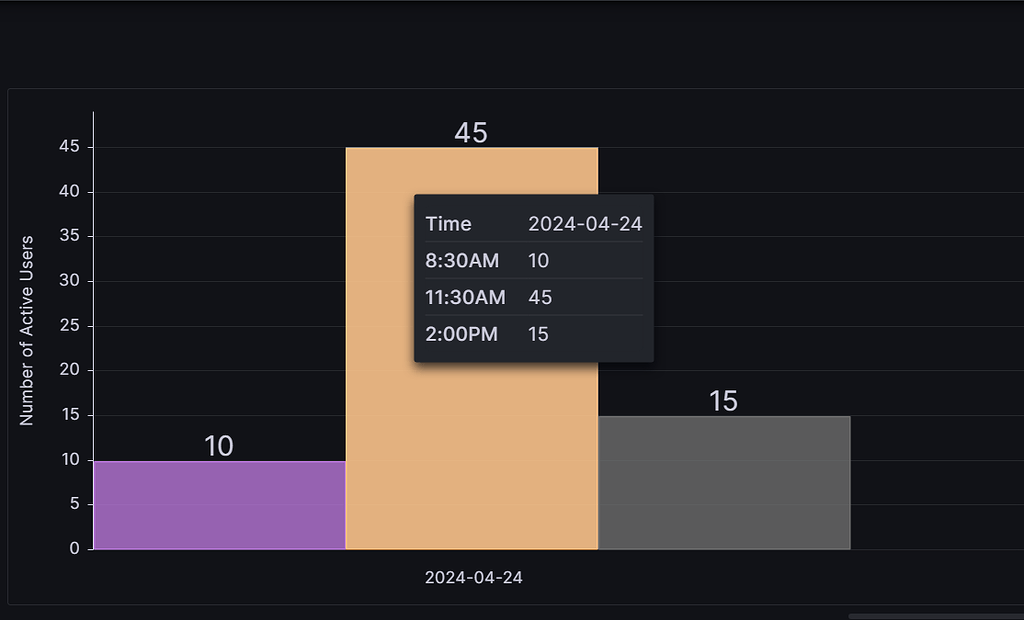The image size is (1024, 620).
Task: Click the Number of Active Users axis title
Action: 27,331
